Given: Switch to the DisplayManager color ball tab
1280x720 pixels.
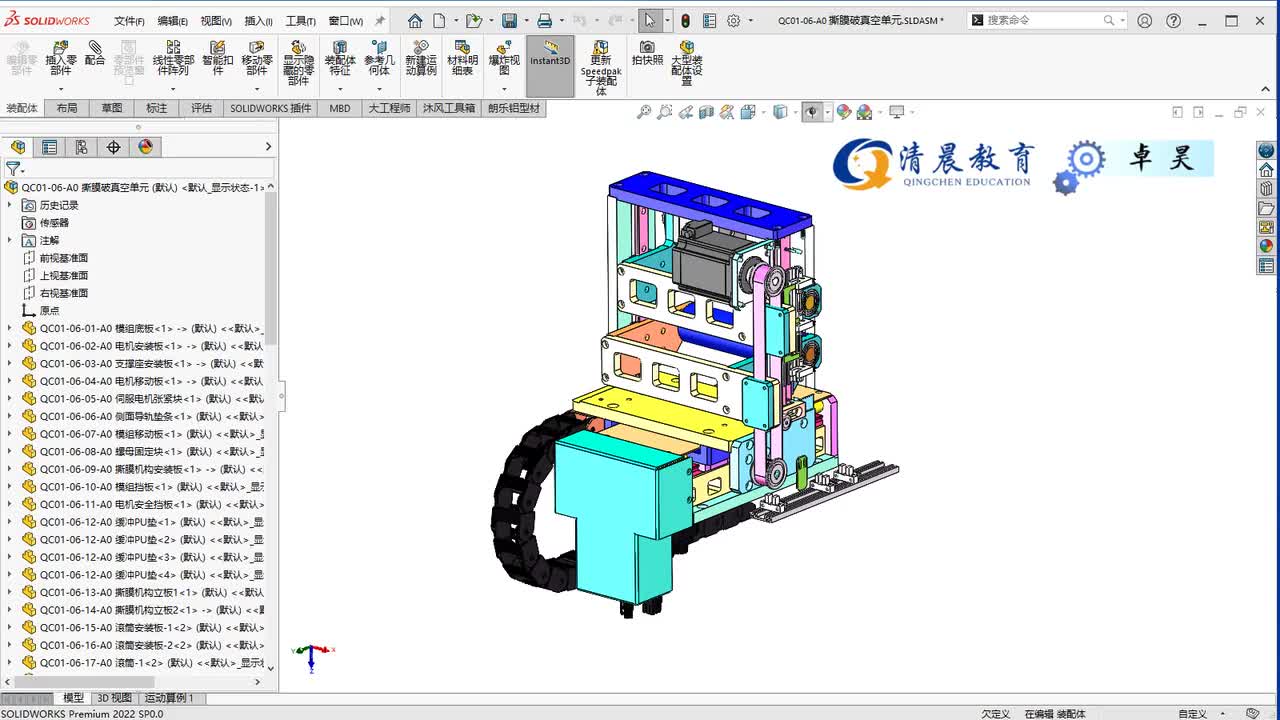Looking at the screenshot, I should coord(145,147).
